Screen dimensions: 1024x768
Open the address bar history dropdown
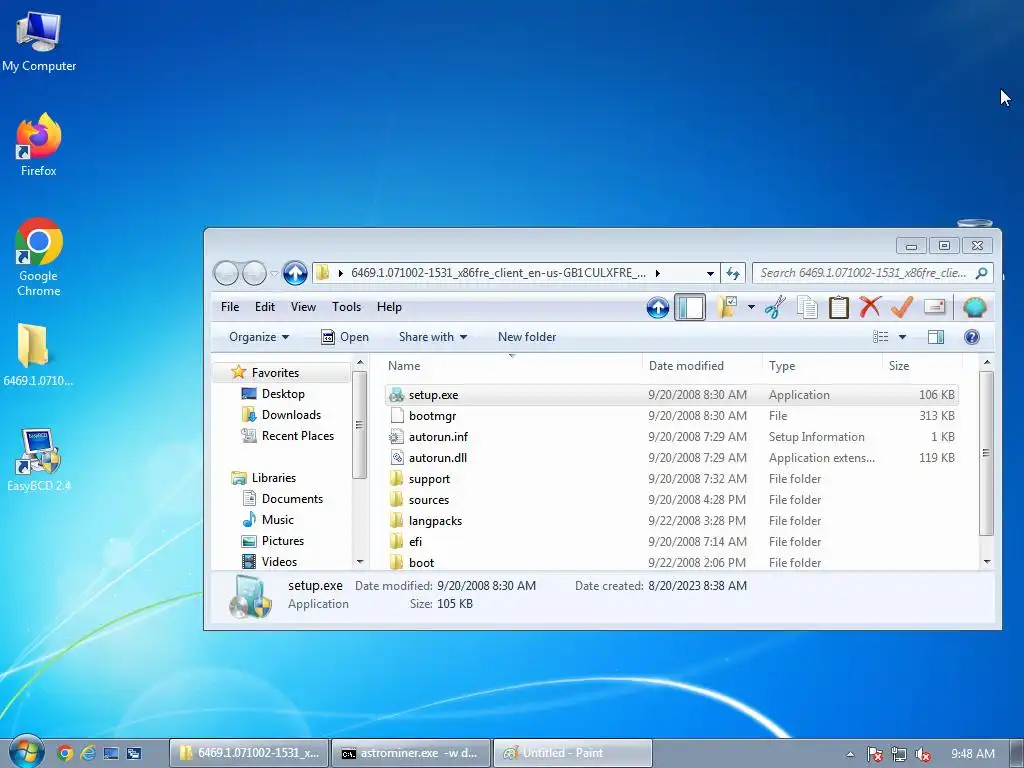pyautogui.click(x=710, y=273)
